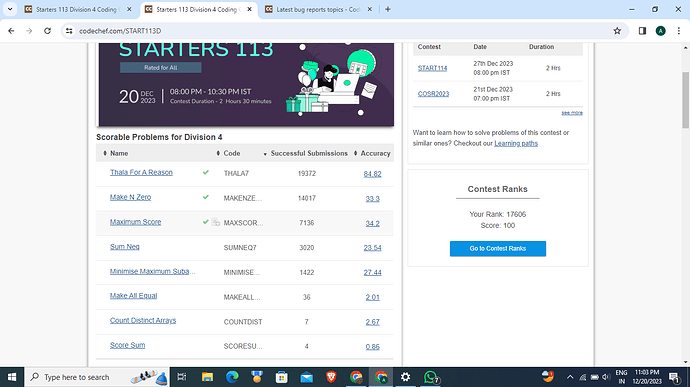Open the notification center icon
The width and height of the screenshot is (690, 387).
click(674, 377)
